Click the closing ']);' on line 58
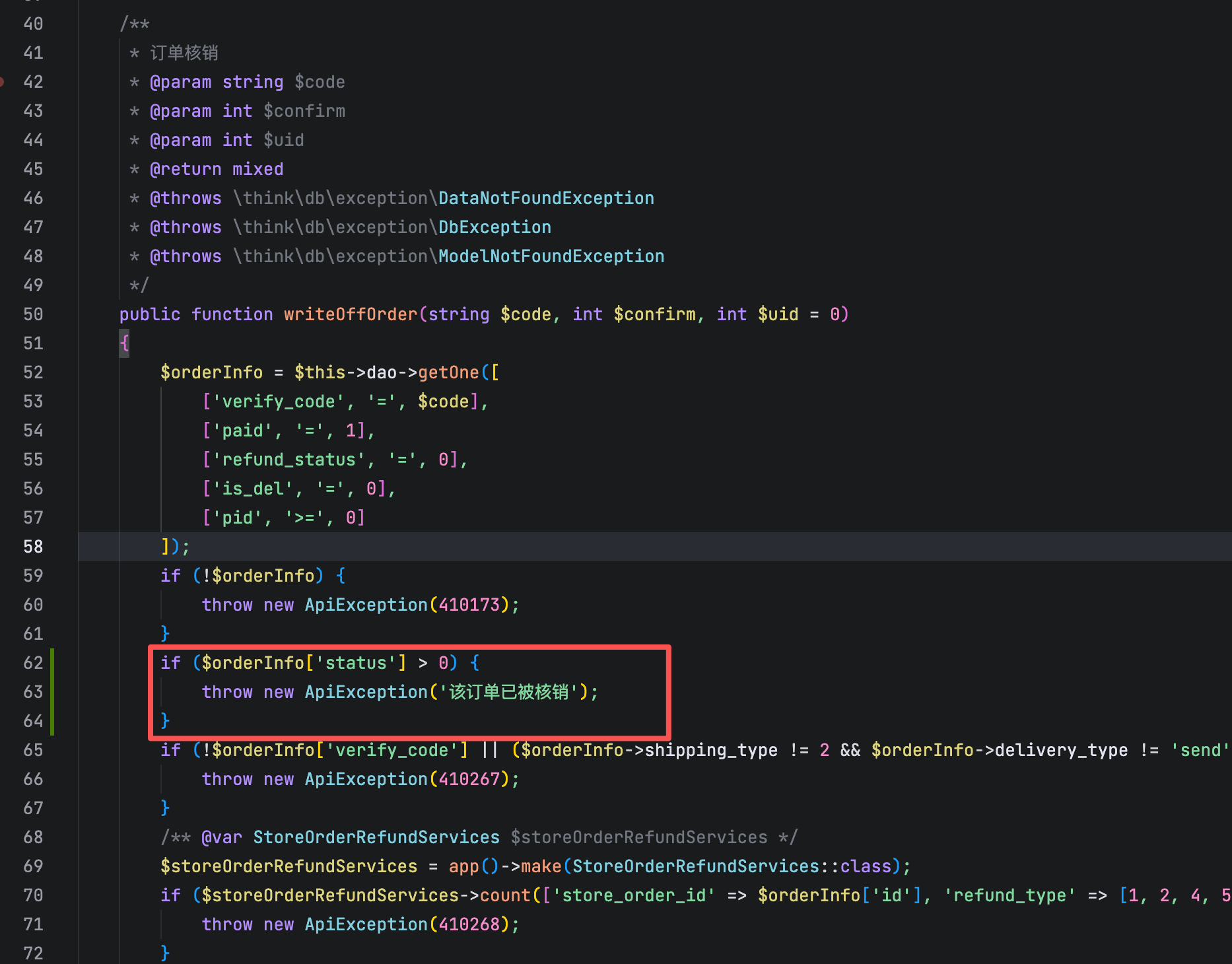Screen dimensions: 1232x964 click(x=175, y=547)
